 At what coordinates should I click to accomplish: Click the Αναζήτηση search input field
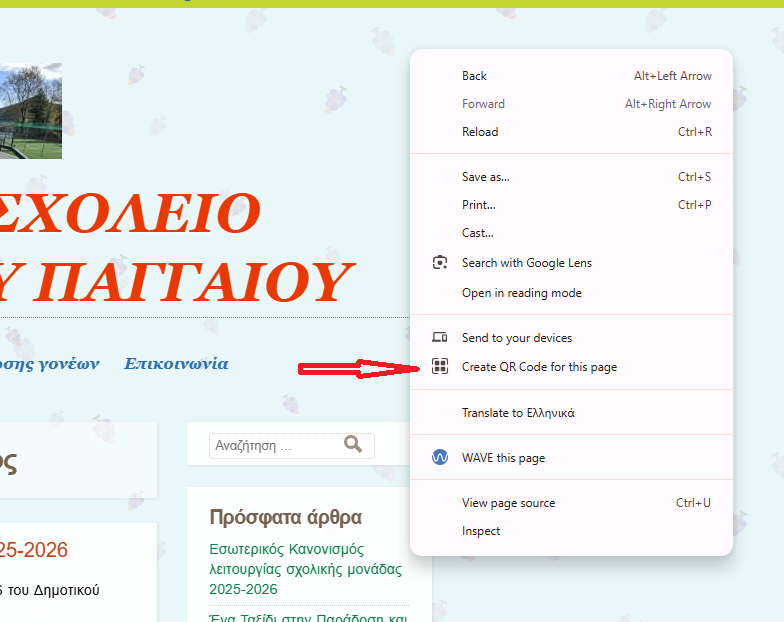pyautogui.click(x=273, y=446)
